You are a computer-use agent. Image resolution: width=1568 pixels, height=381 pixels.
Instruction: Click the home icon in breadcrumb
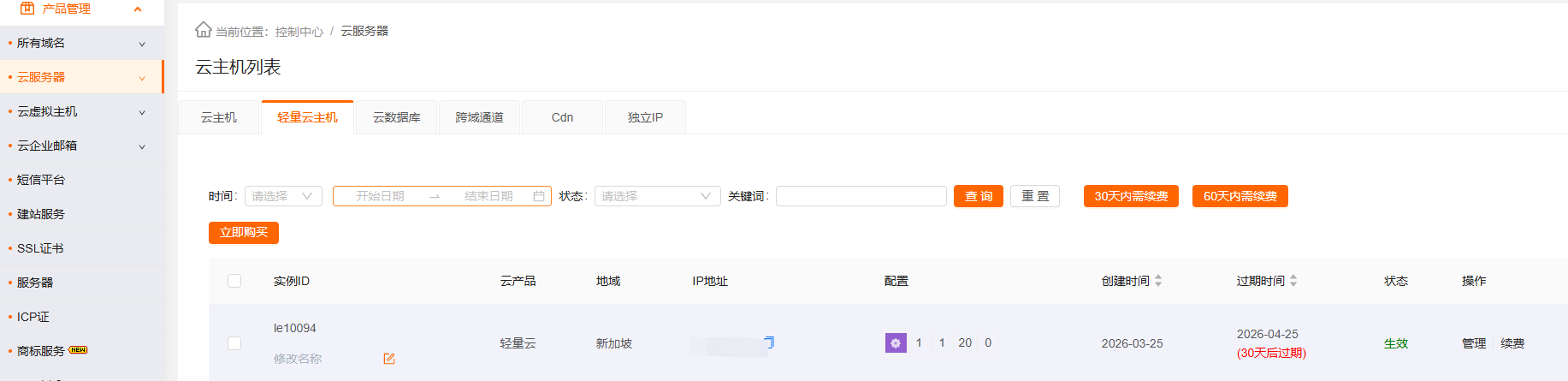pos(203,30)
